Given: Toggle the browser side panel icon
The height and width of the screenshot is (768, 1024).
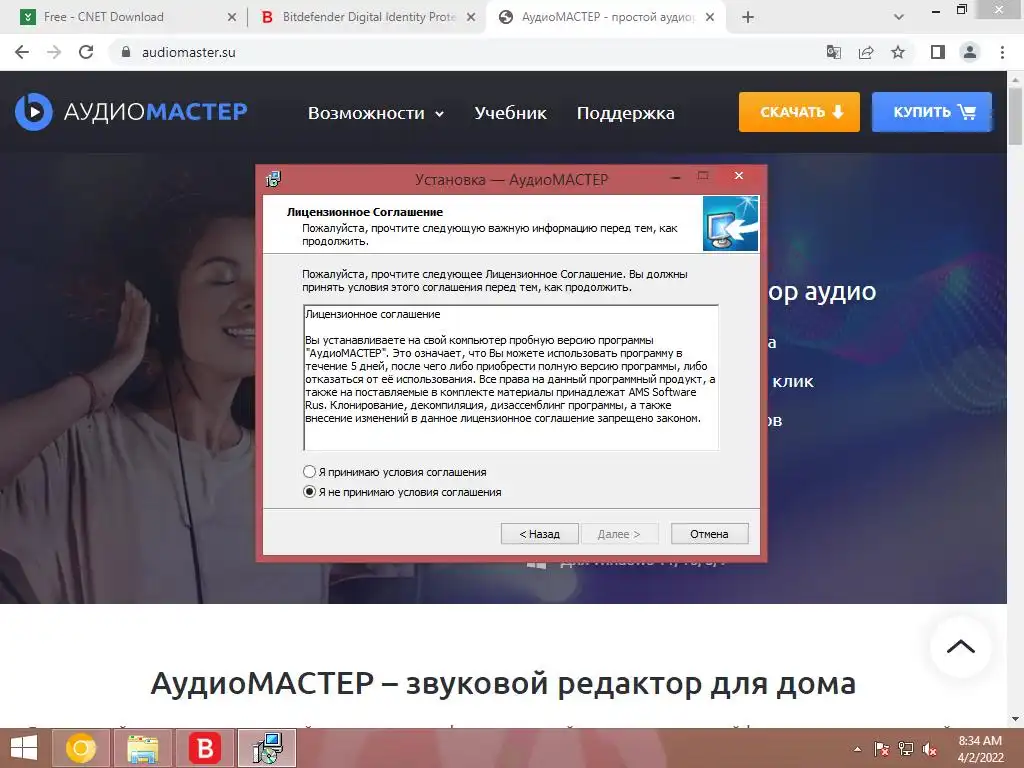Looking at the screenshot, I should (938, 52).
